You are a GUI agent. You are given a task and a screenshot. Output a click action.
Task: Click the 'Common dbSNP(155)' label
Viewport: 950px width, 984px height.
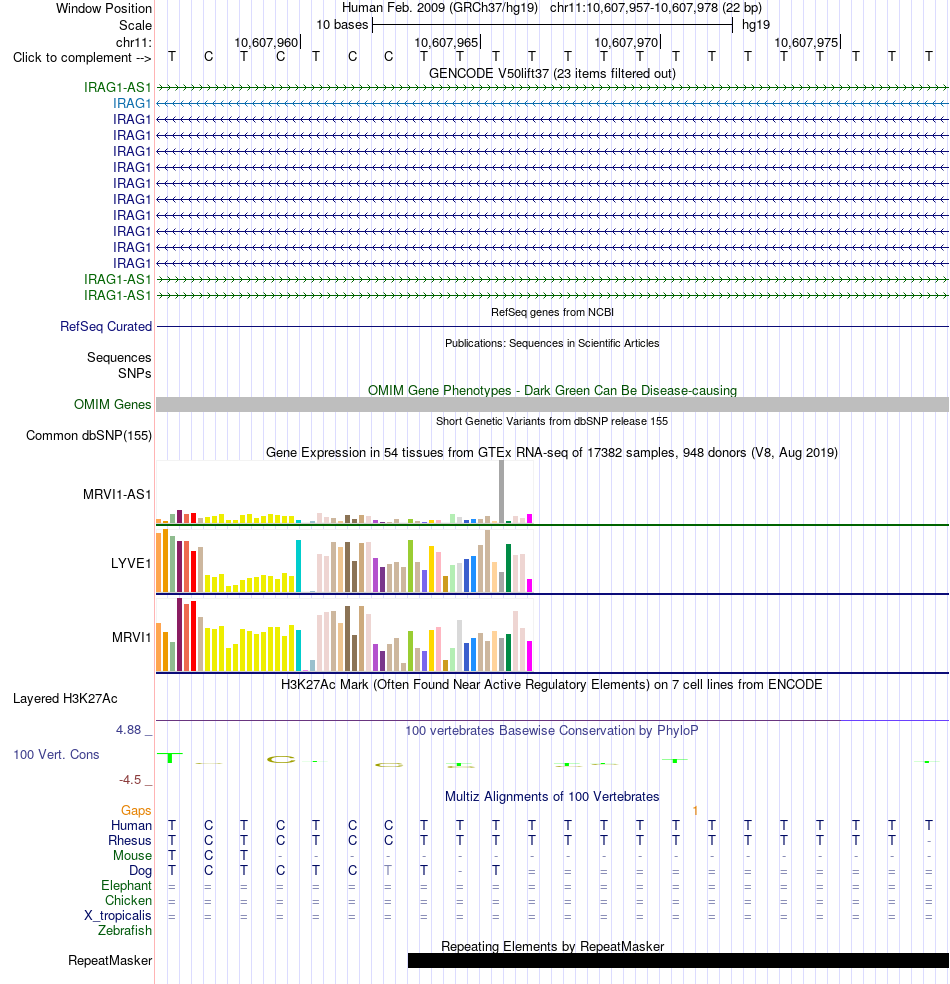(x=89, y=436)
